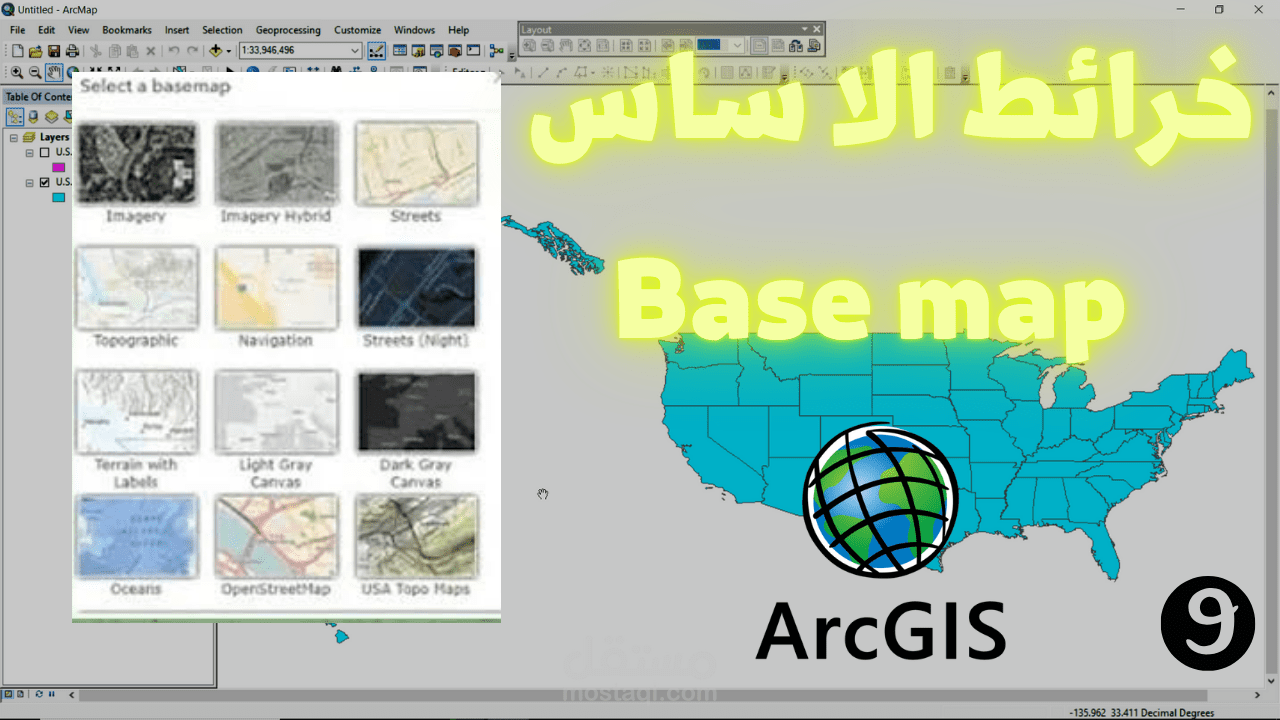Open the Help menu
Viewport: 1280px width, 720px height.
click(458, 30)
